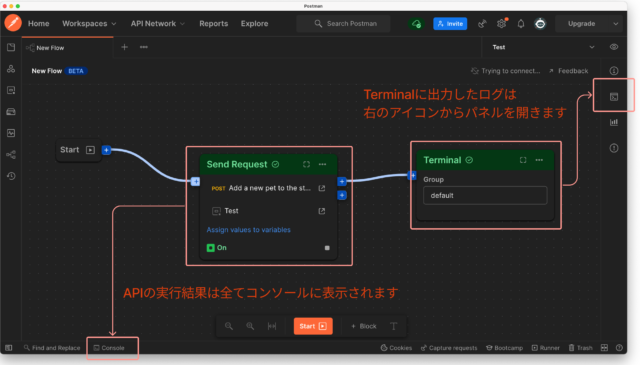The width and height of the screenshot is (640, 365).
Task: Open the linked POST request in new tab
Action: pyautogui.click(x=322, y=188)
